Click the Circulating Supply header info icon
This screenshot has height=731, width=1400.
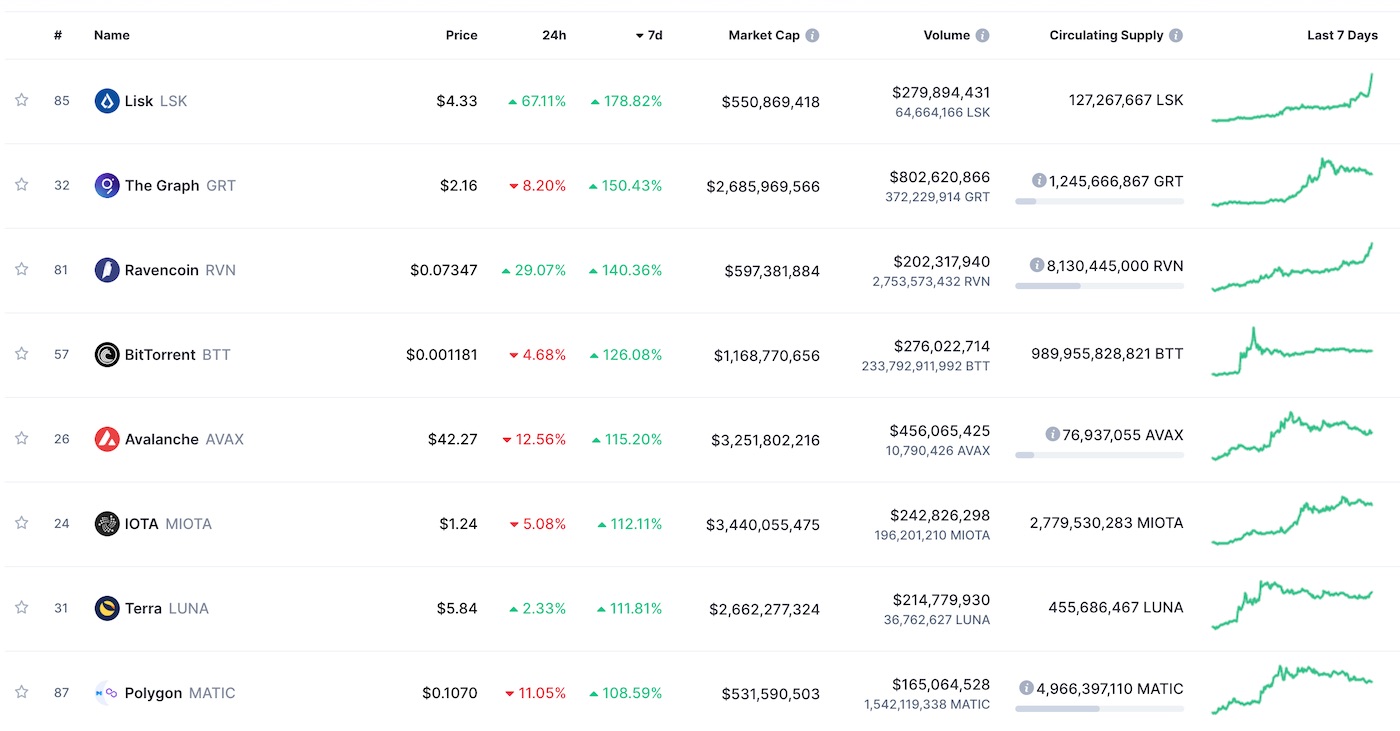(x=1176, y=35)
